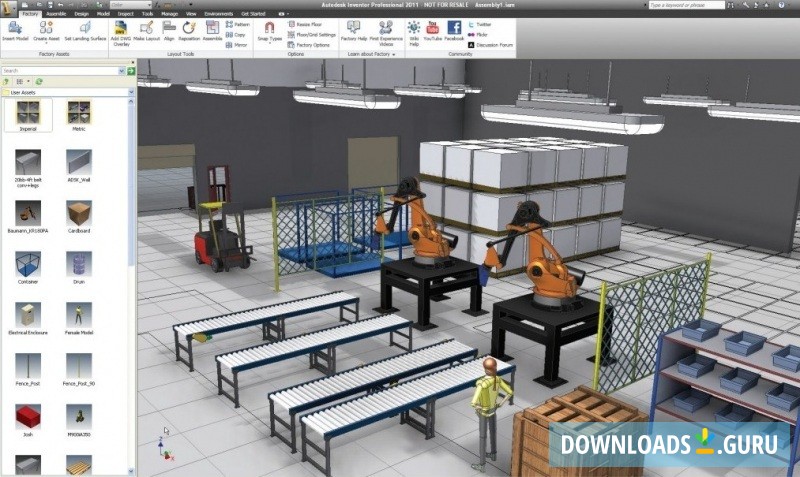
Task: Open the Twitter link
Action: click(x=480, y=24)
